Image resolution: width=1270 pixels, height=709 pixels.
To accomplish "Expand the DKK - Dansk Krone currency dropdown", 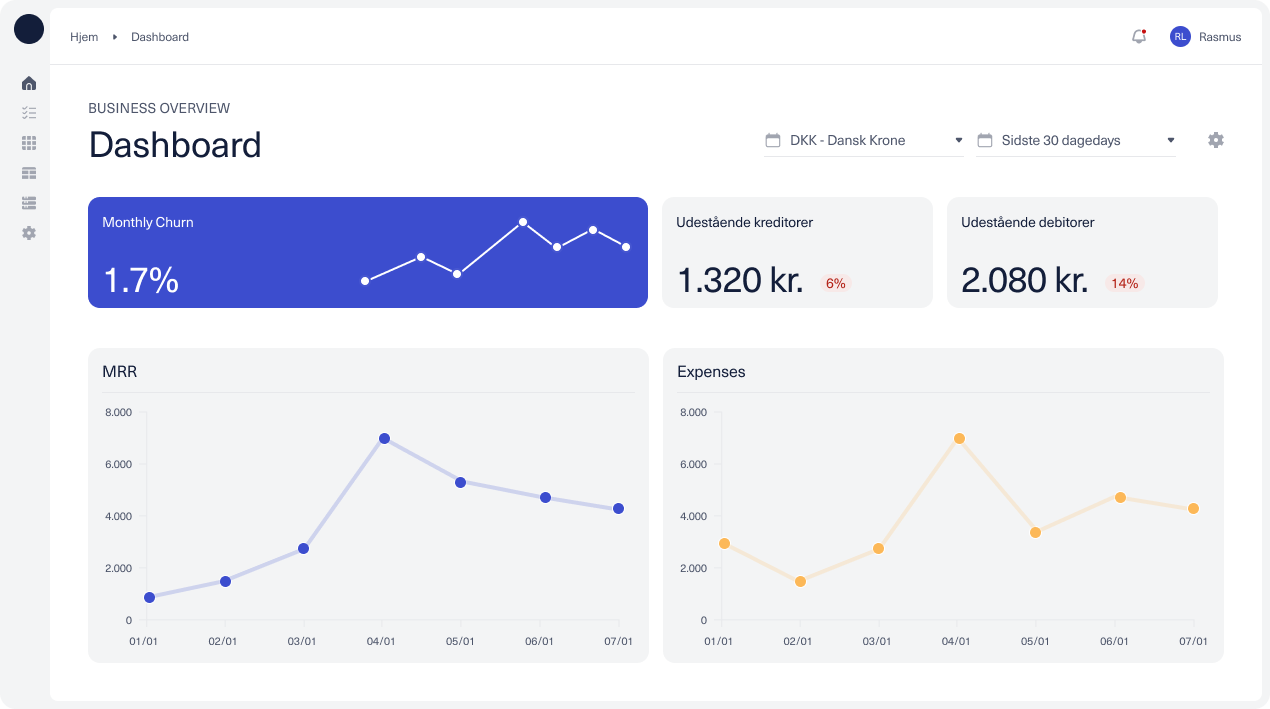I will 863,140.
